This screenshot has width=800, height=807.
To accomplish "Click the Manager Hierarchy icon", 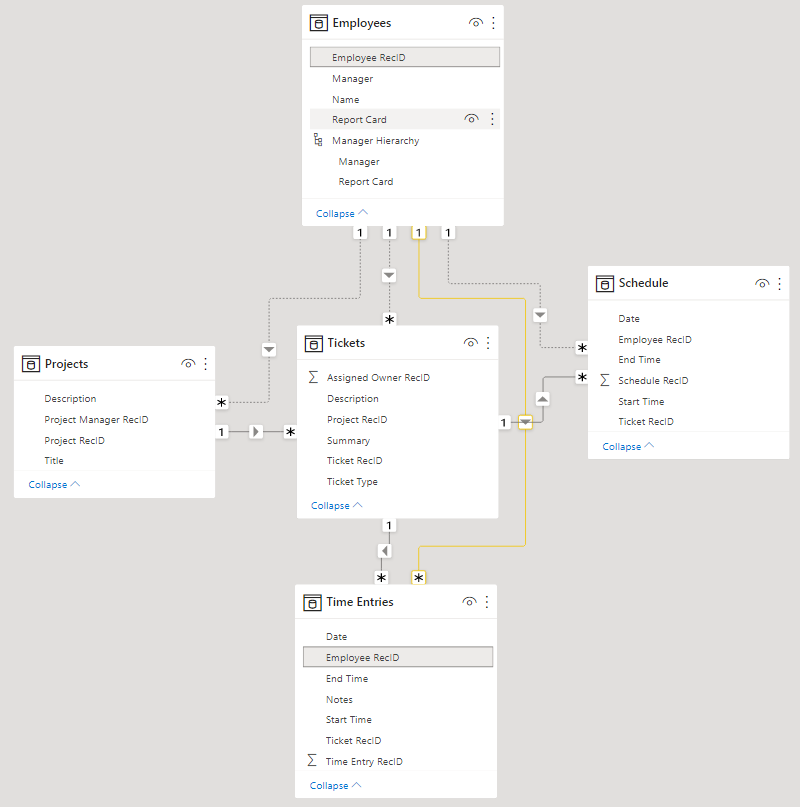I will (318, 140).
